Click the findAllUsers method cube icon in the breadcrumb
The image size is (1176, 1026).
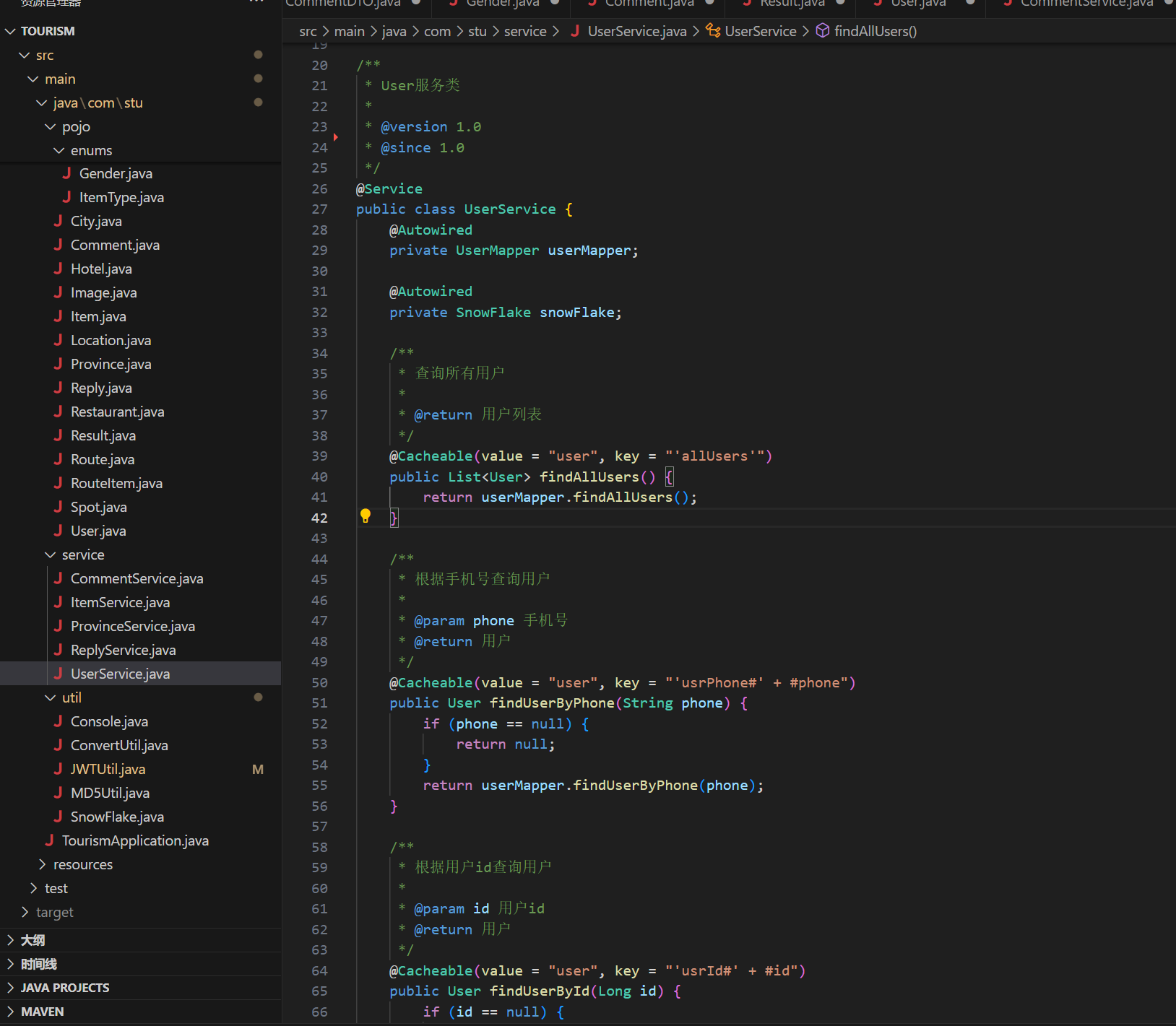point(823,30)
